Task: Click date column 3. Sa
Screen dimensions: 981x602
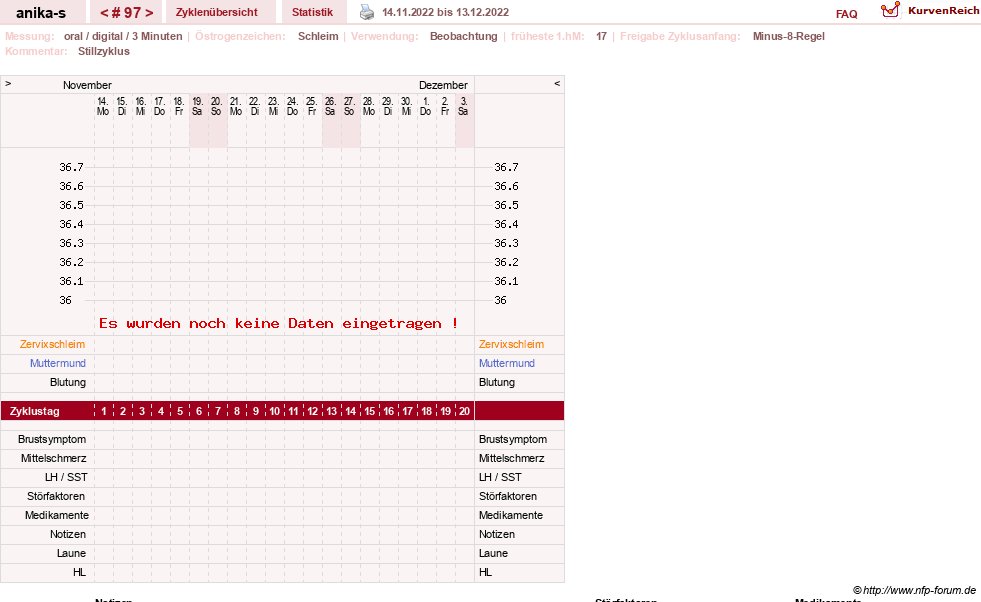Action: (x=464, y=106)
